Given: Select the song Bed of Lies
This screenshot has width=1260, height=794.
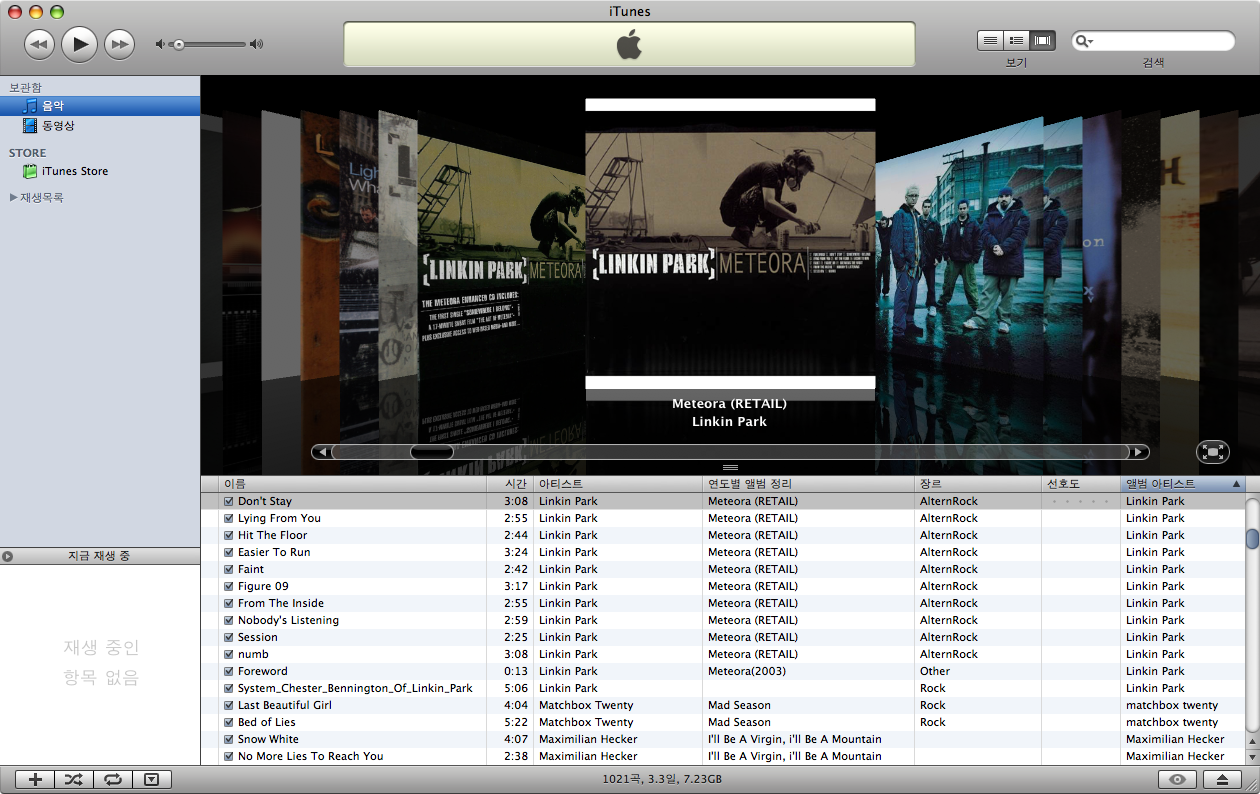Looking at the screenshot, I should tap(267, 722).
